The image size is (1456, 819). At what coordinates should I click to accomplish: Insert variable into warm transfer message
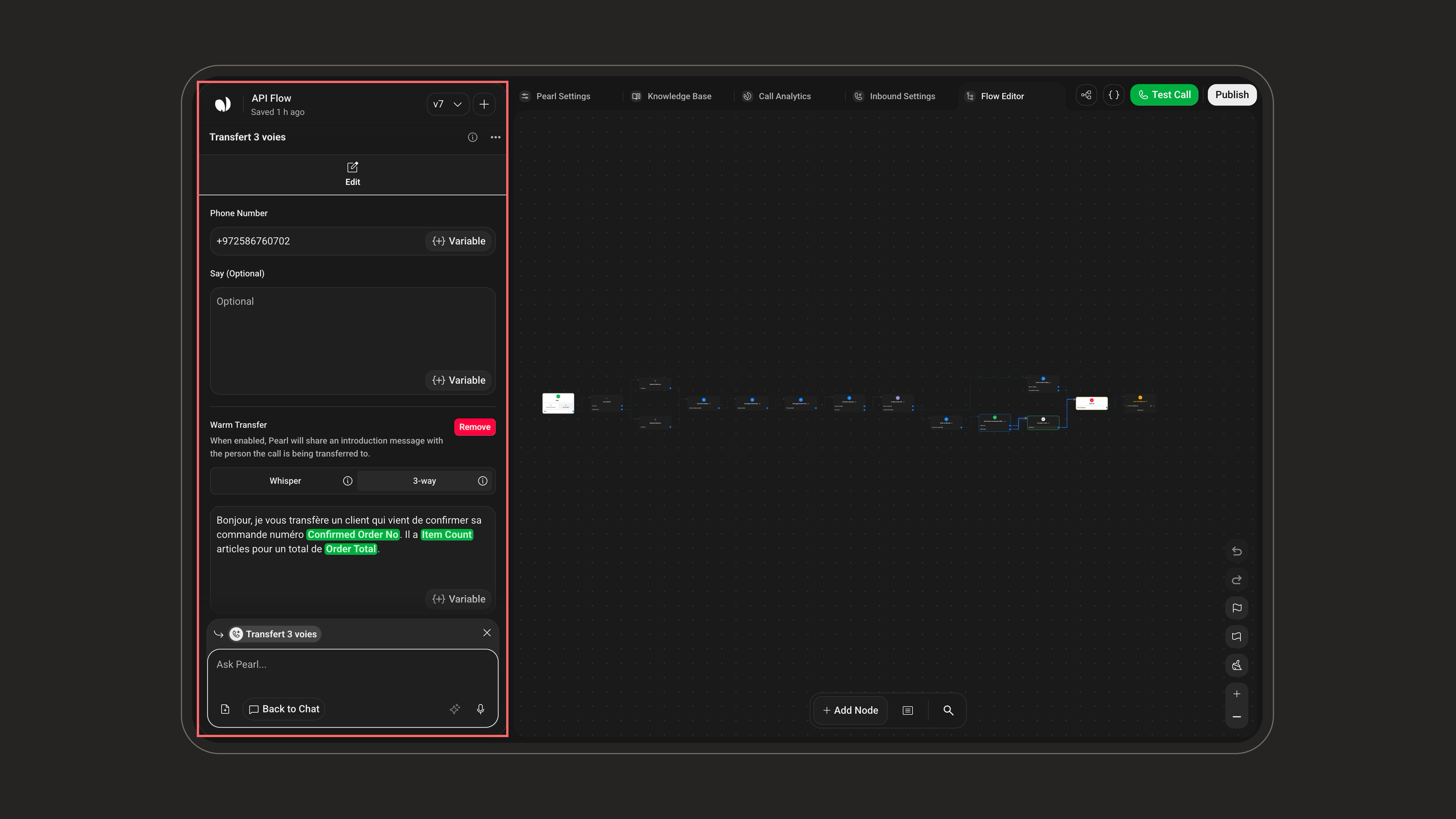(x=459, y=599)
